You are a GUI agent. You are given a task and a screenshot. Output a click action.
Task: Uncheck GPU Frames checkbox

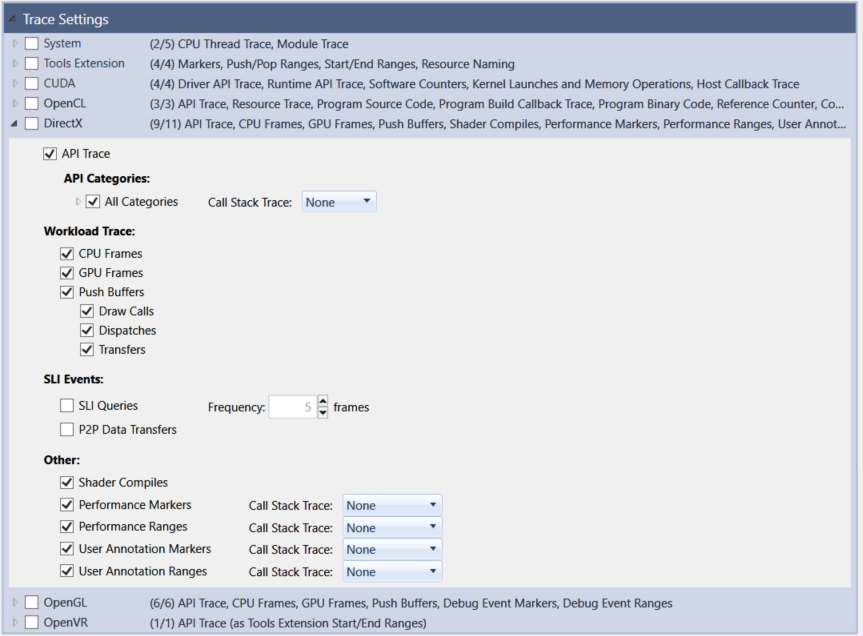(x=67, y=273)
